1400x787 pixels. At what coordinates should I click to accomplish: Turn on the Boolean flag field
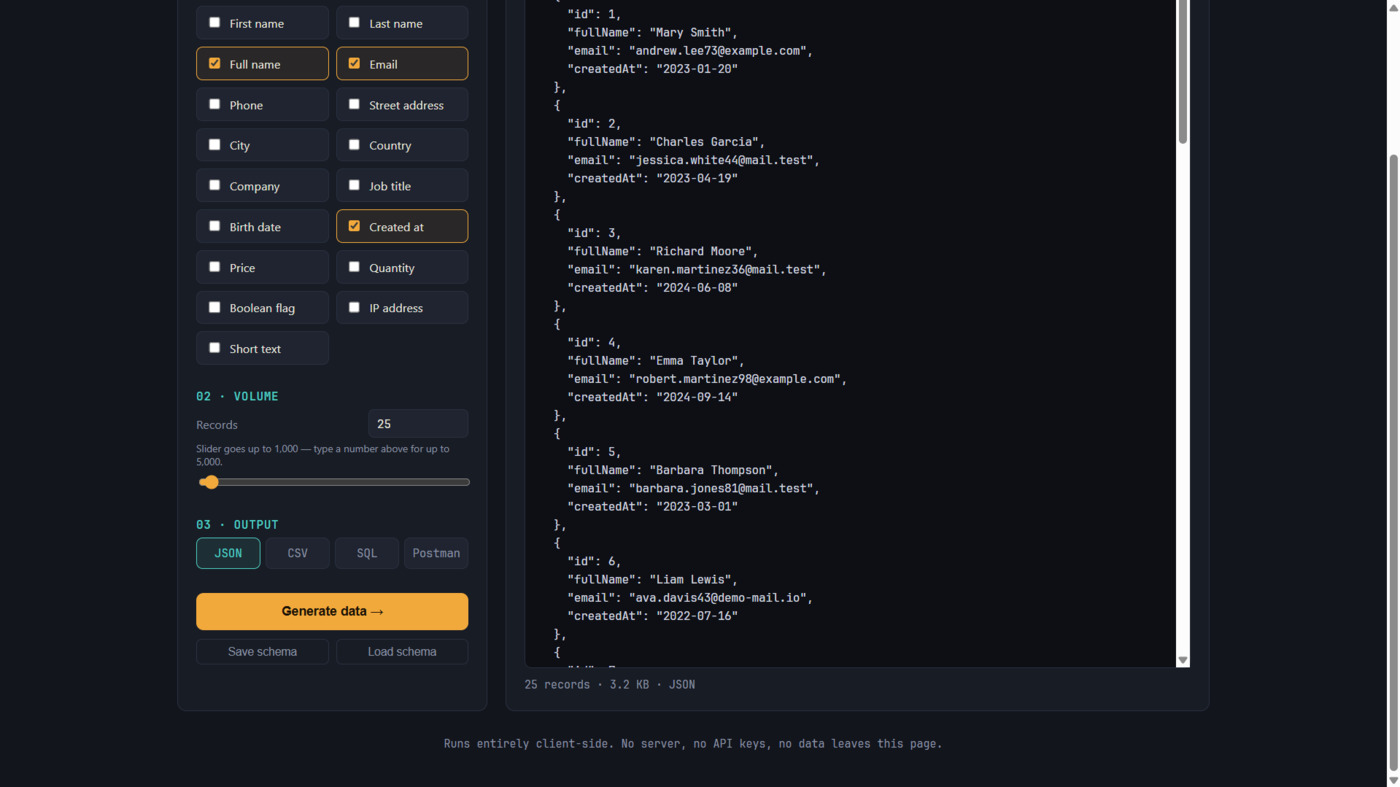tap(214, 307)
